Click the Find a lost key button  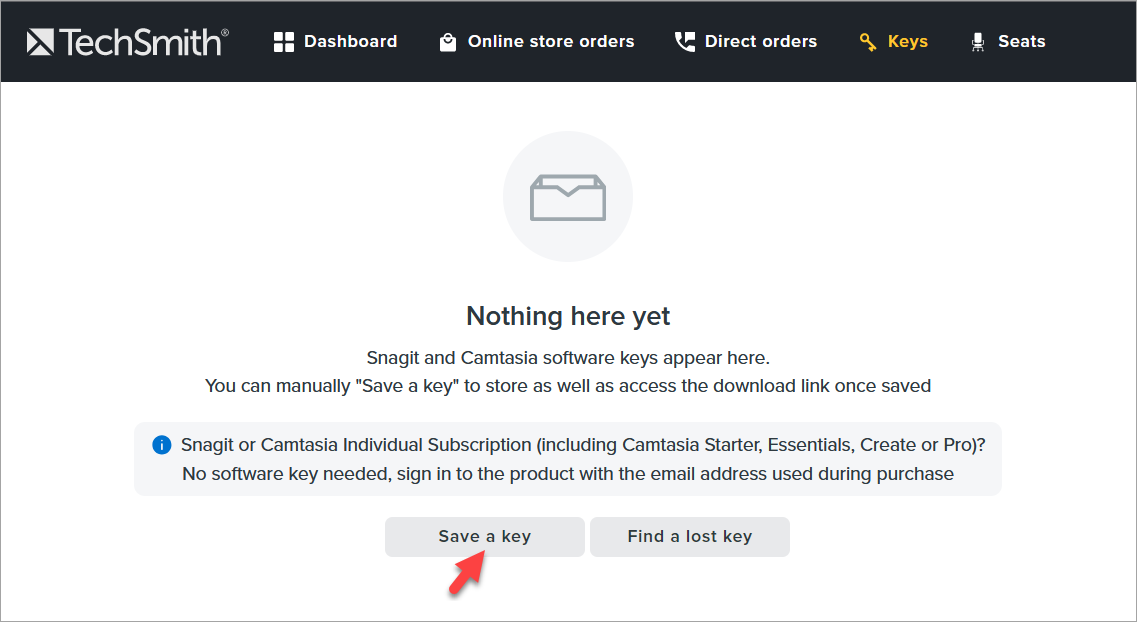click(689, 536)
